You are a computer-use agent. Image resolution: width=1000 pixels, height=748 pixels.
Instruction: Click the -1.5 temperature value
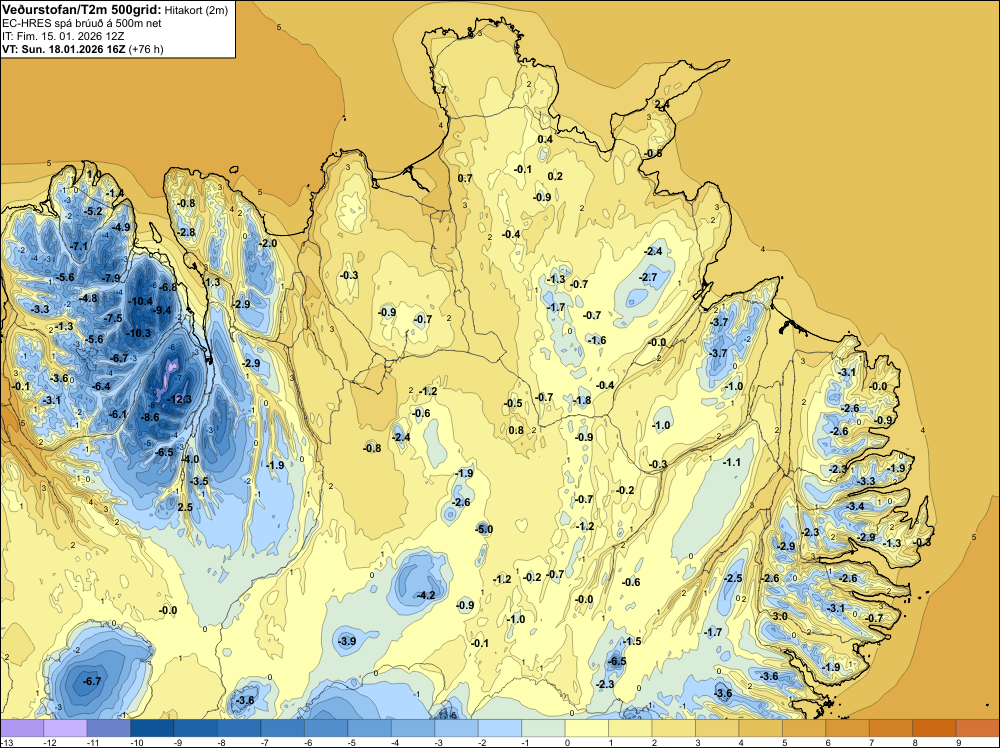point(631,641)
